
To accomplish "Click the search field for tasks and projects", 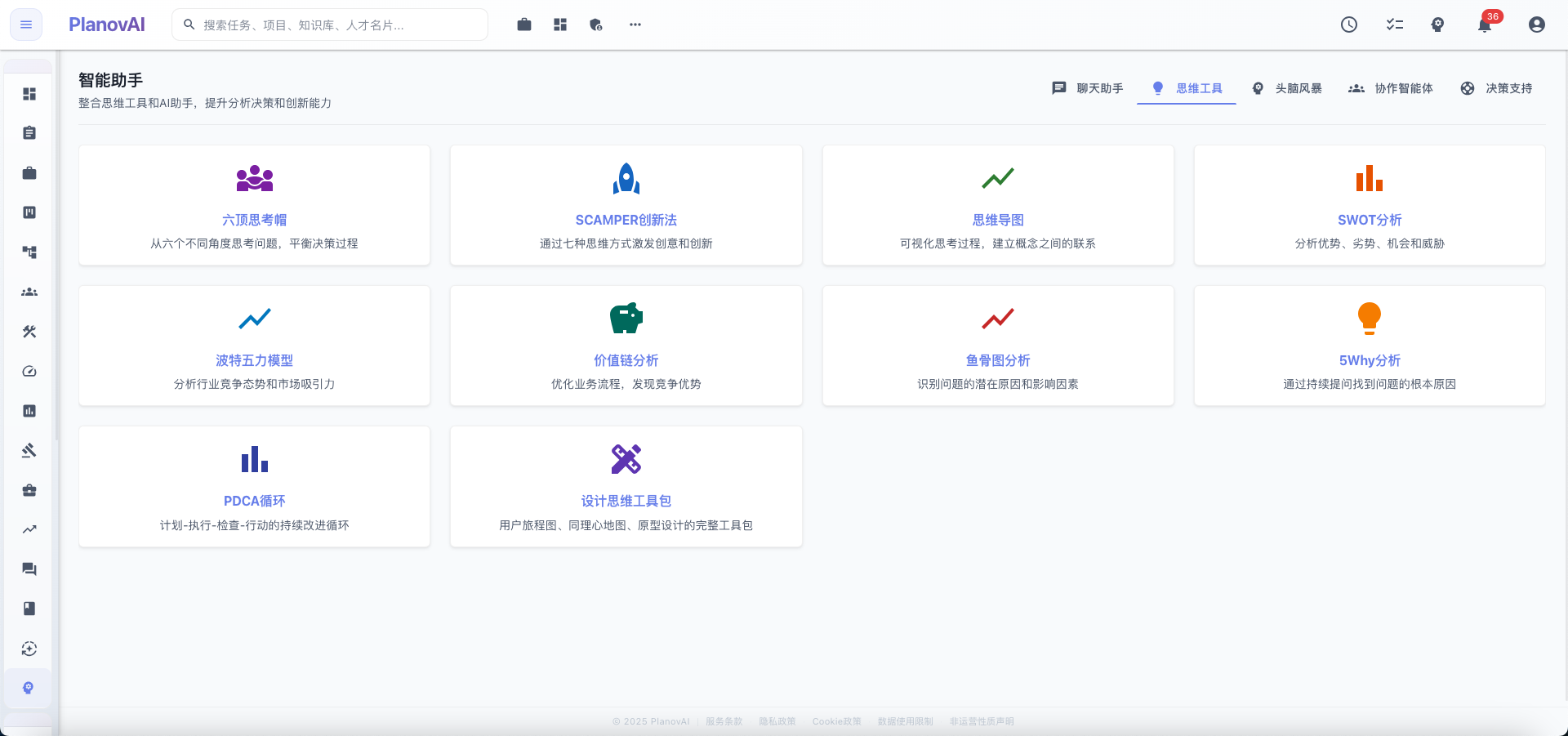I will [x=330, y=25].
